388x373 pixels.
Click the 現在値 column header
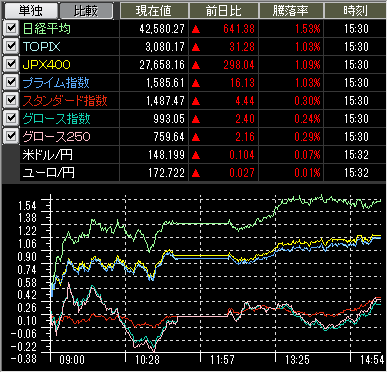154,11
